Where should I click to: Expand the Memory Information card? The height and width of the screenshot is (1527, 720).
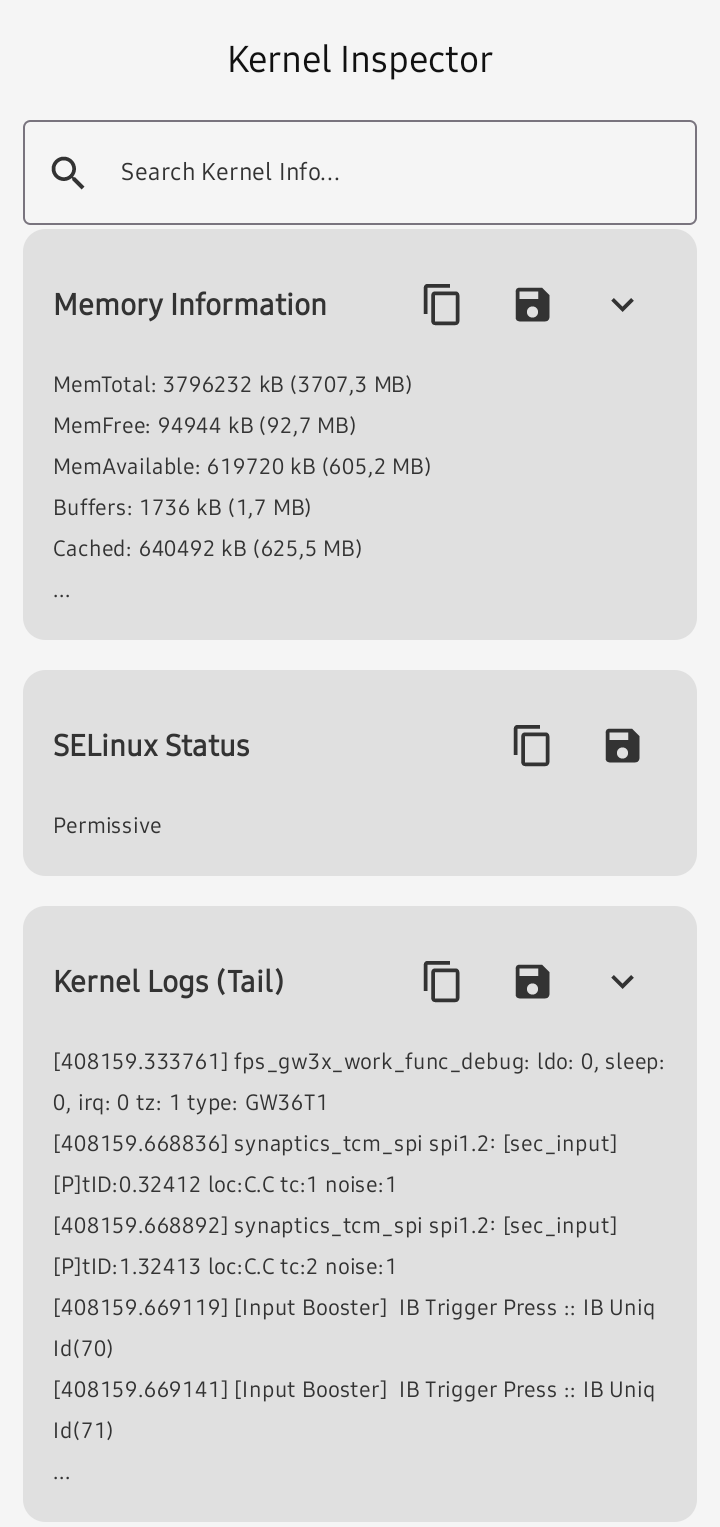click(622, 305)
